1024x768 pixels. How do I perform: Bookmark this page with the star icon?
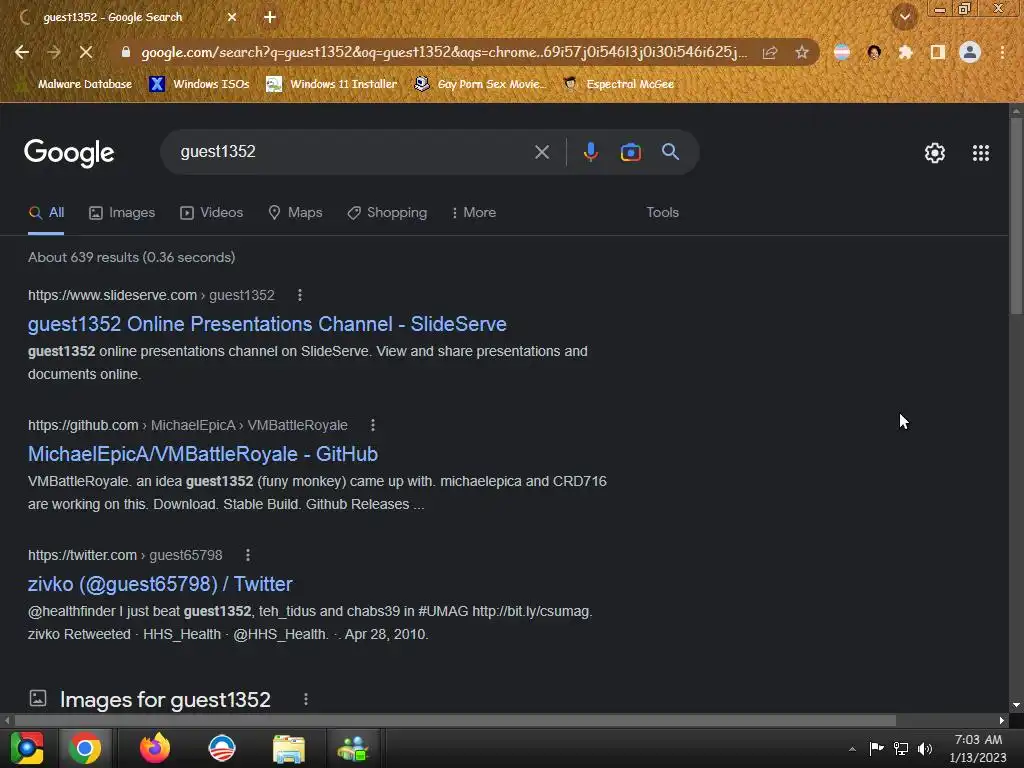(x=802, y=52)
